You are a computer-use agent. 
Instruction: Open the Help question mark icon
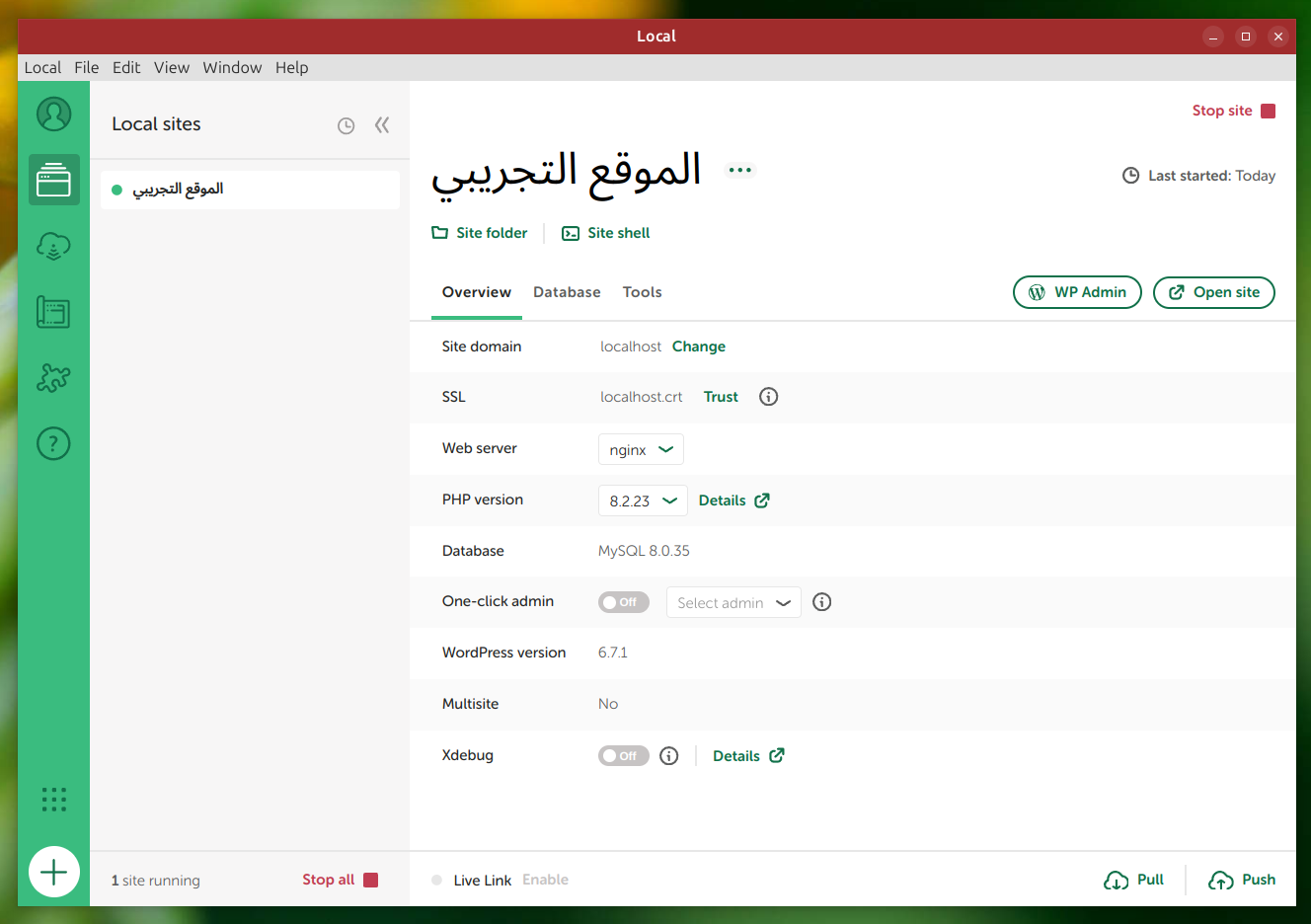click(54, 443)
